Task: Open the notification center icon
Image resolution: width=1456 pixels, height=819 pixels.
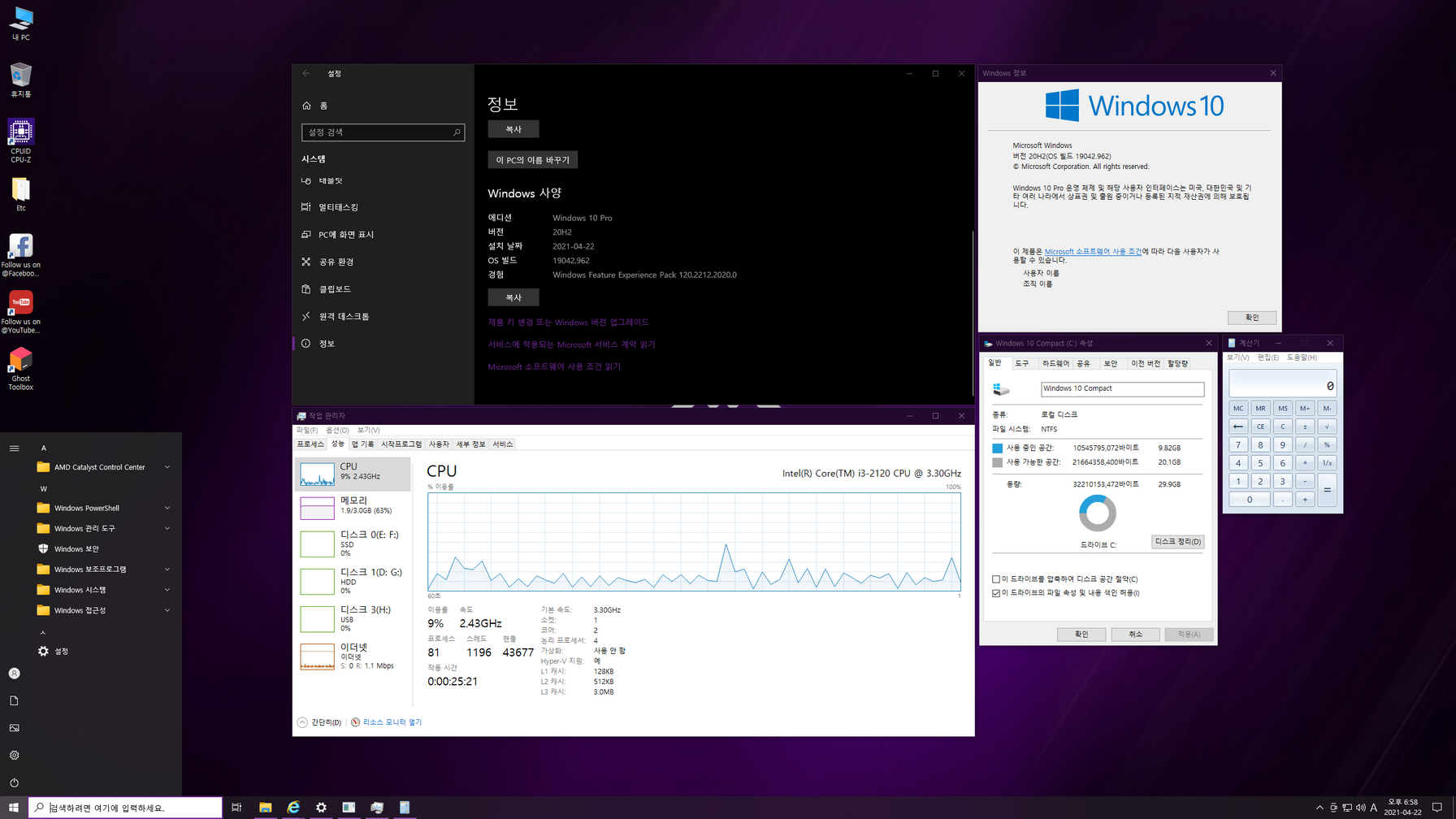Action: [x=1437, y=808]
